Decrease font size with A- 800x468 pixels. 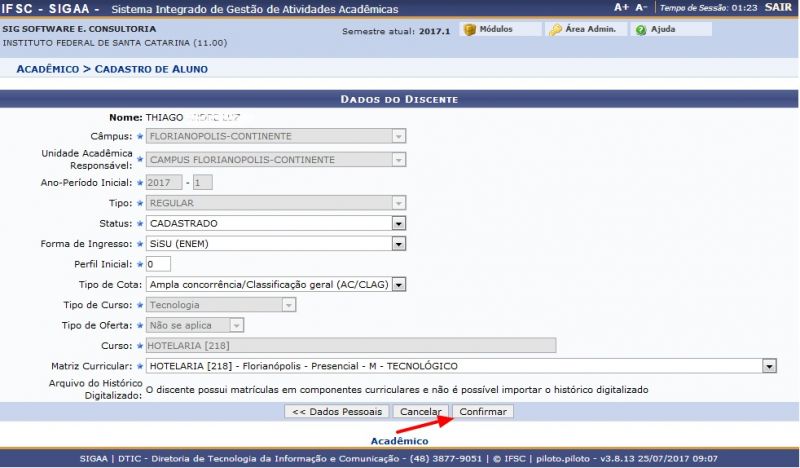641,8
